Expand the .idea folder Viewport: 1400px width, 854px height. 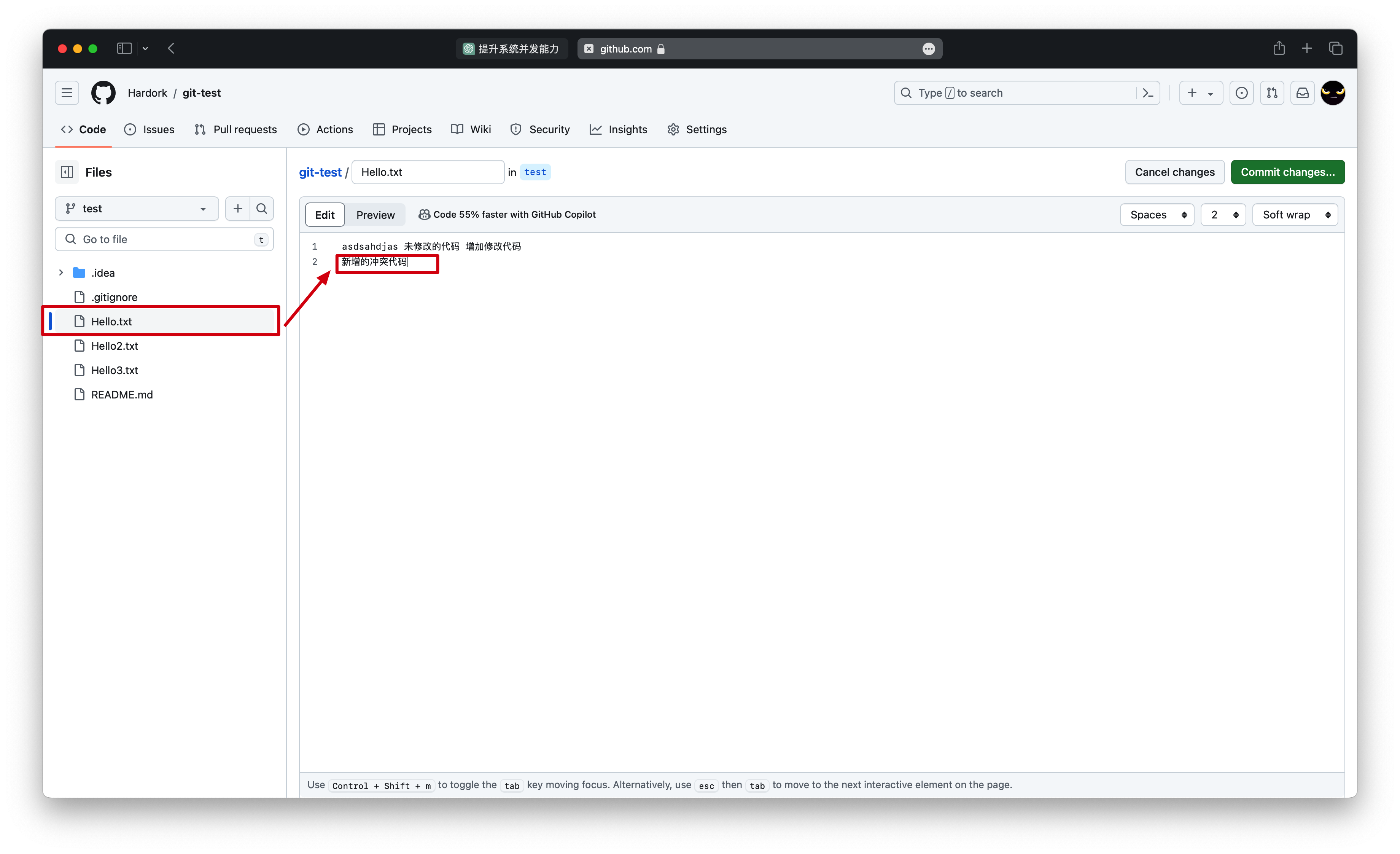point(61,272)
